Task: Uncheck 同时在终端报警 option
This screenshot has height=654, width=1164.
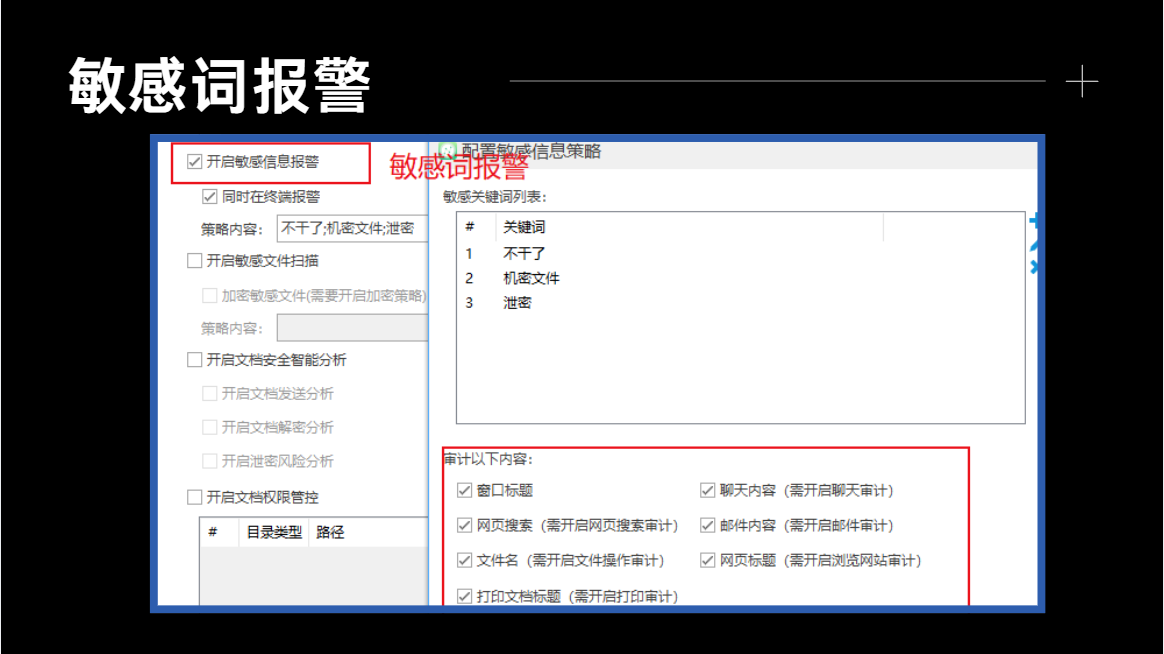Action: click(x=209, y=197)
